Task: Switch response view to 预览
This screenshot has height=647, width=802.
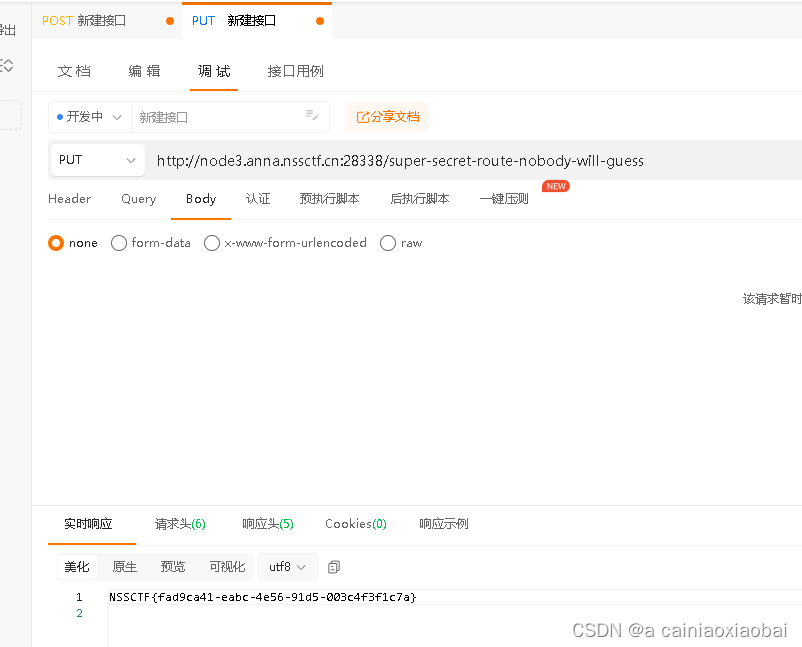Action: (172, 567)
